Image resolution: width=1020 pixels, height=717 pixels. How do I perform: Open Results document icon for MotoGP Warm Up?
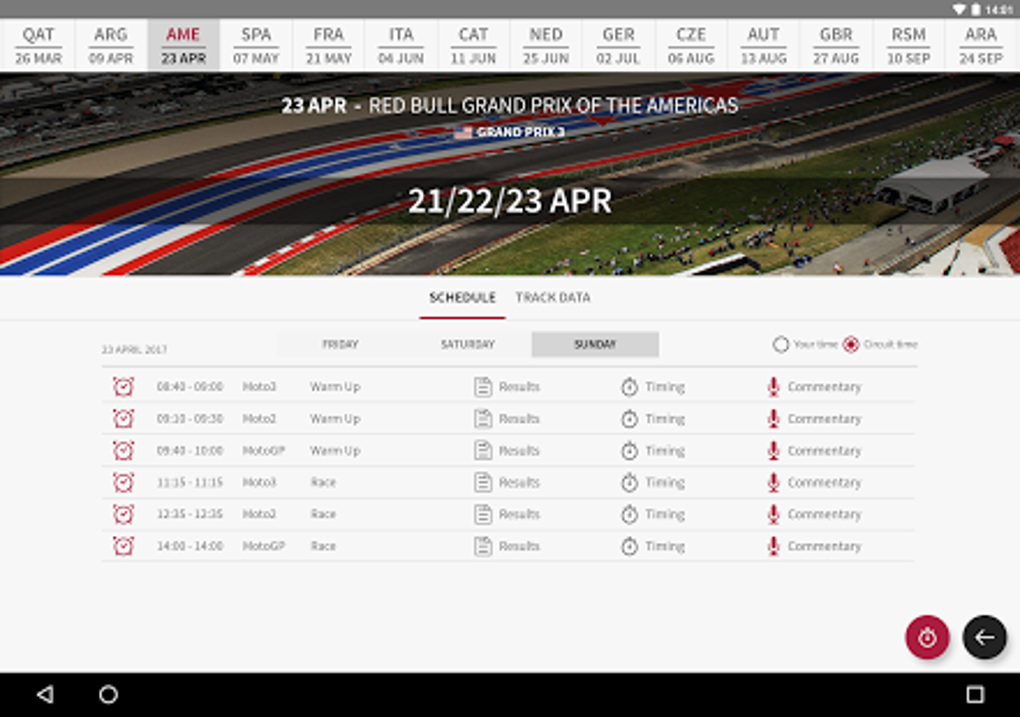[483, 450]
